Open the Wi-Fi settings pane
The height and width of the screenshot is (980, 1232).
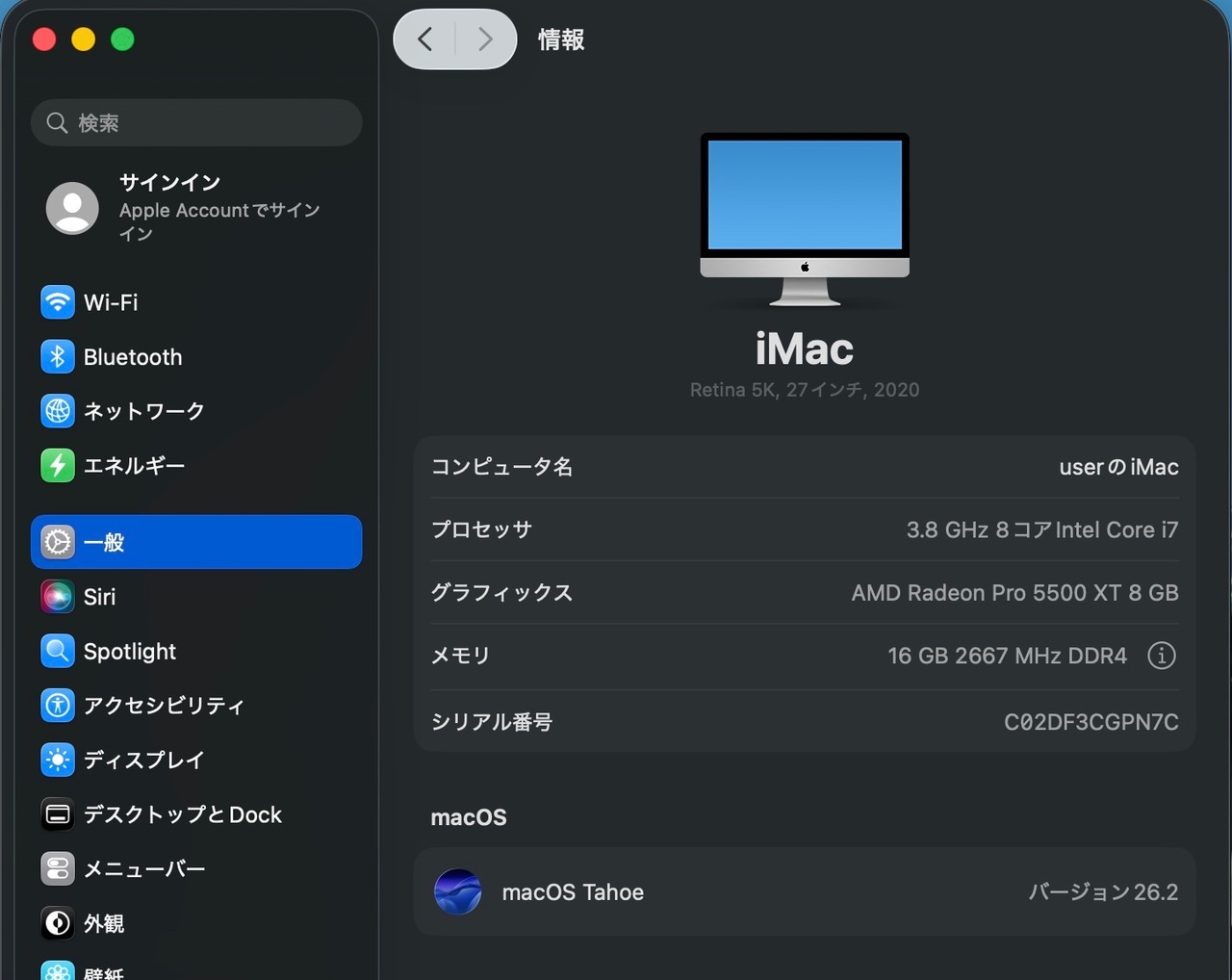(196, 302)
